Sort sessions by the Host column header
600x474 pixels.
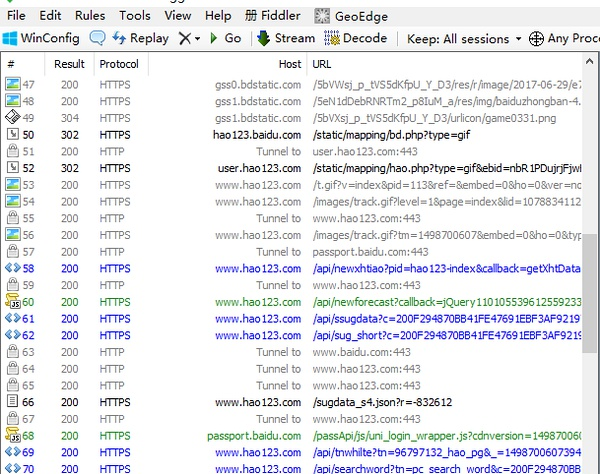tap(290, 64)
